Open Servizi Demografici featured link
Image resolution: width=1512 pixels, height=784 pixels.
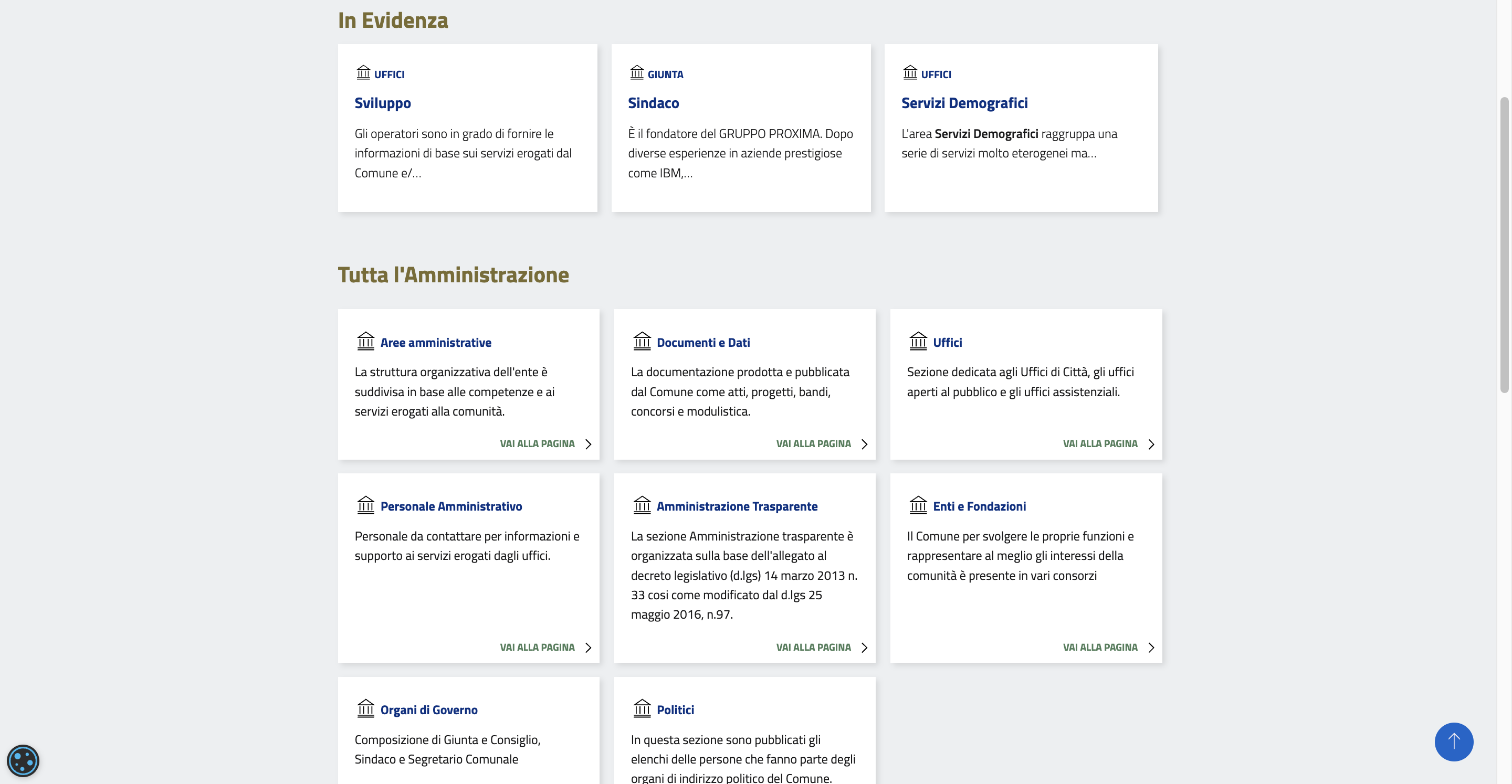pyautogui.click(x=964, y=103)
